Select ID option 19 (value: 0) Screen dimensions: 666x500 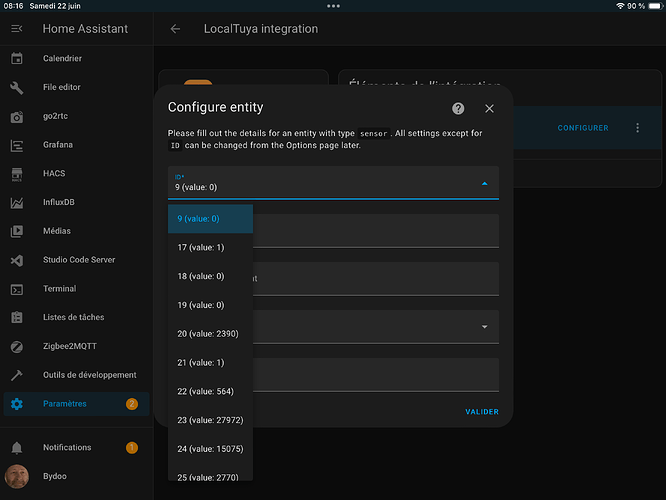tap(210, 305)
